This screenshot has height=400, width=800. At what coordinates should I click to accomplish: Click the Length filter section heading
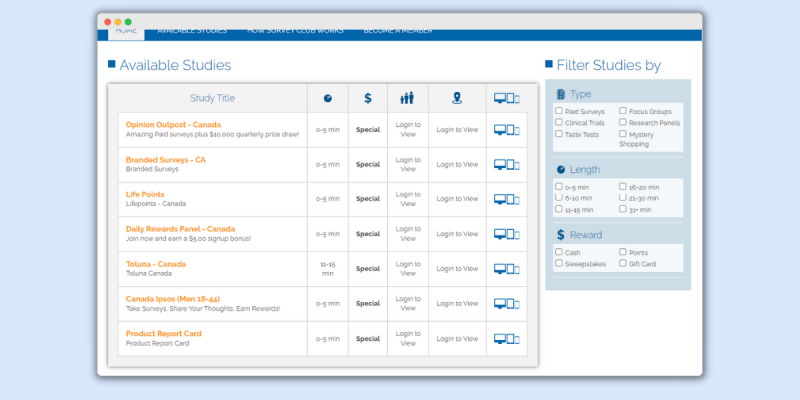point(585,169)
